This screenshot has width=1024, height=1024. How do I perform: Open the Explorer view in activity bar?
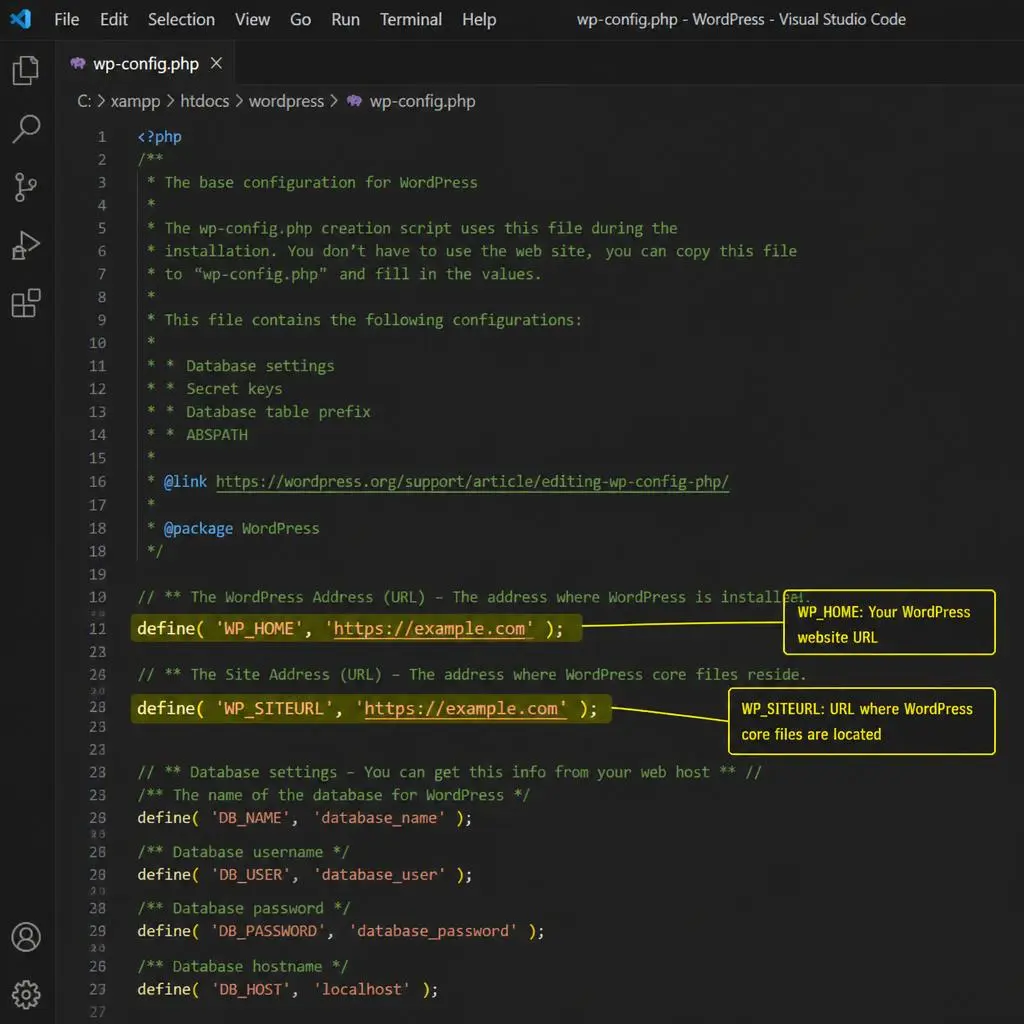coord(25,70)
